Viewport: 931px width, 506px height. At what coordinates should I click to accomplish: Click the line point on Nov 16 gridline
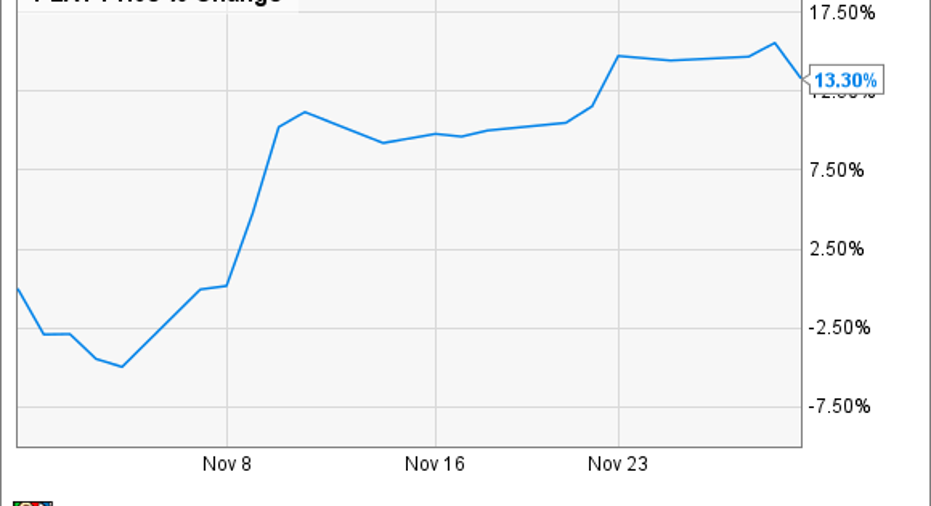click(x=436, y=134)
